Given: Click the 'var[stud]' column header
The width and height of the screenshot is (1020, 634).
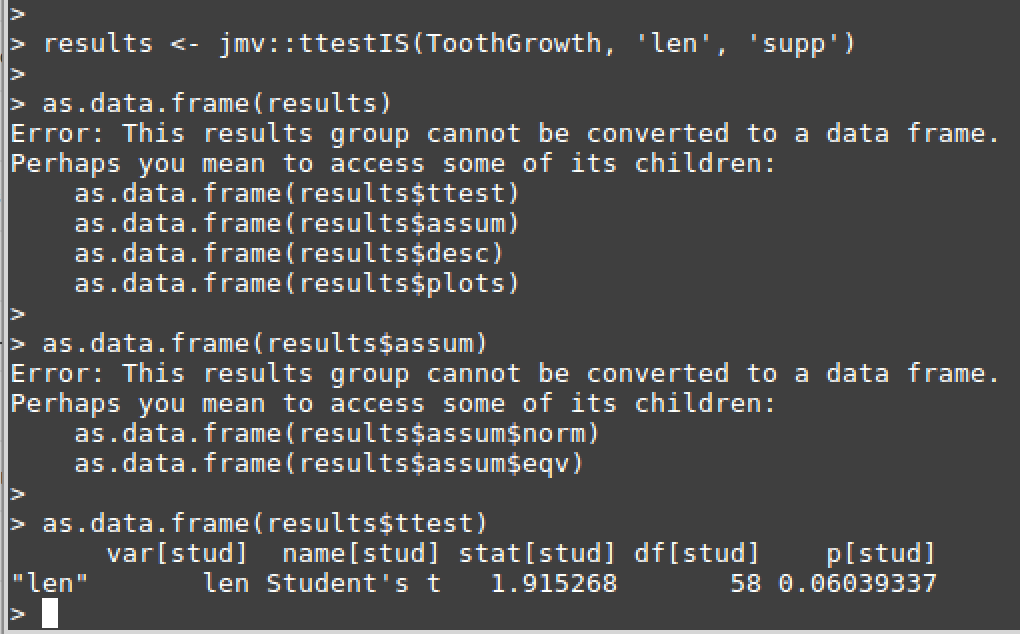Looking at the screenshot, I should pyautogui.click(x=177, y=553).
